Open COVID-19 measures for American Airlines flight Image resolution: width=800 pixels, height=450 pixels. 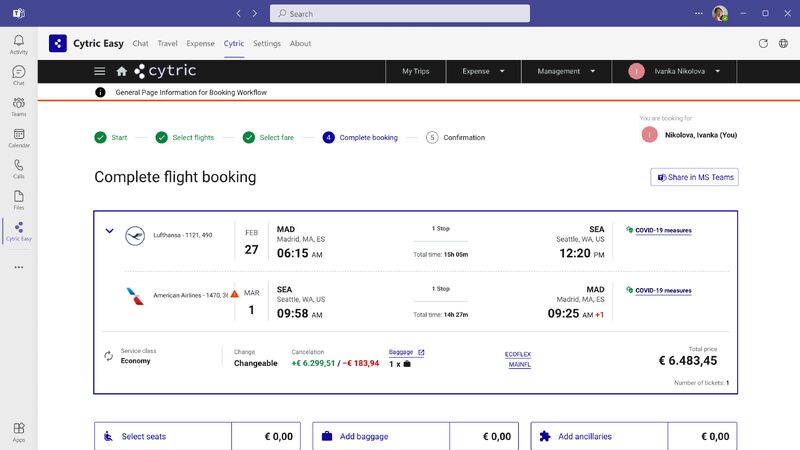point(663,290)
